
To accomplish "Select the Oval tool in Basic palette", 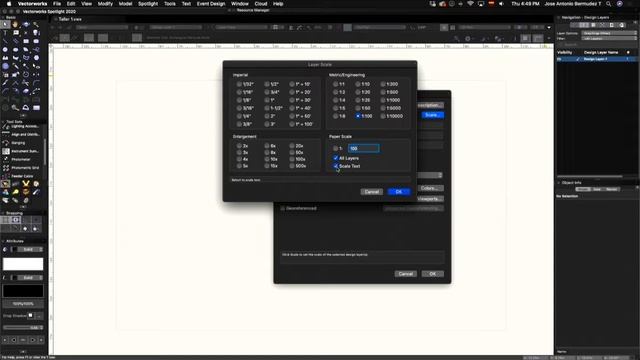I will coord(16,49).
